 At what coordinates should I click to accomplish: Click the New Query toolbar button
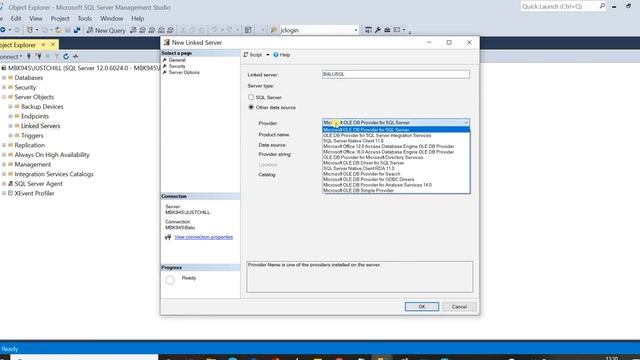click(106, 30)
